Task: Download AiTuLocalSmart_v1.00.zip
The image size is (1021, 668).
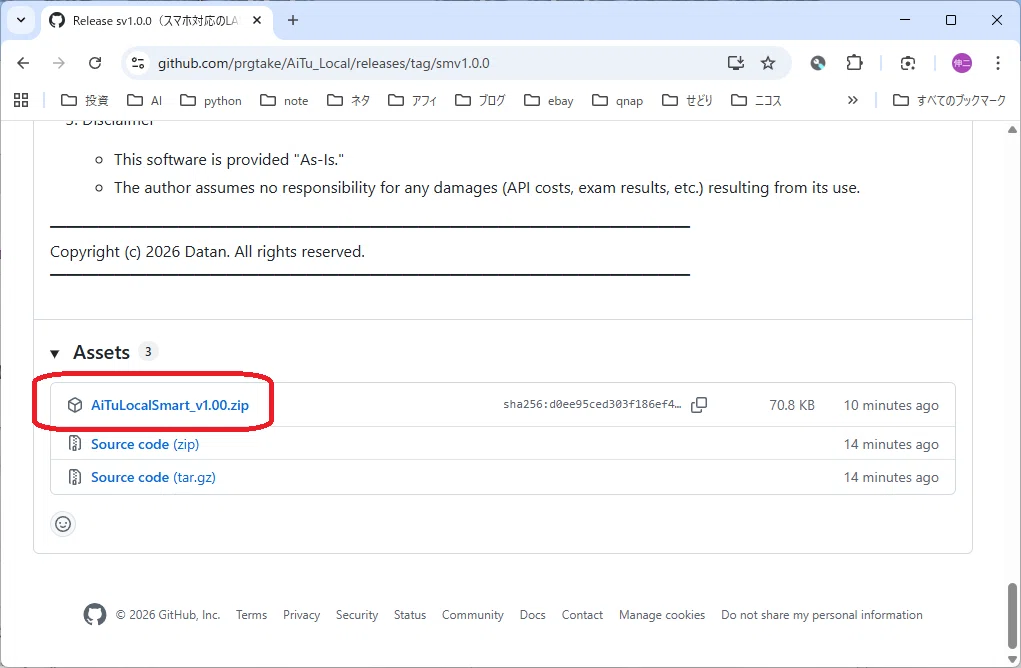Action: pos(170,405)
